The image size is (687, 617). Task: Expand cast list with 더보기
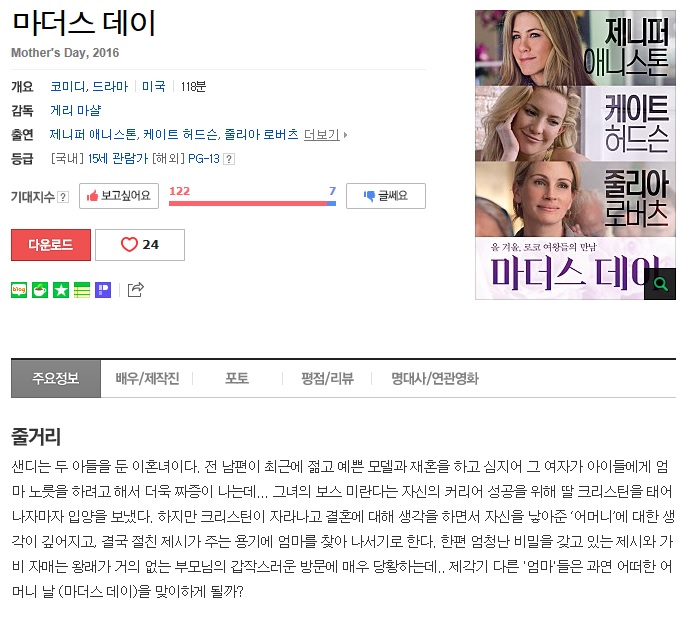tap(325, 135)
